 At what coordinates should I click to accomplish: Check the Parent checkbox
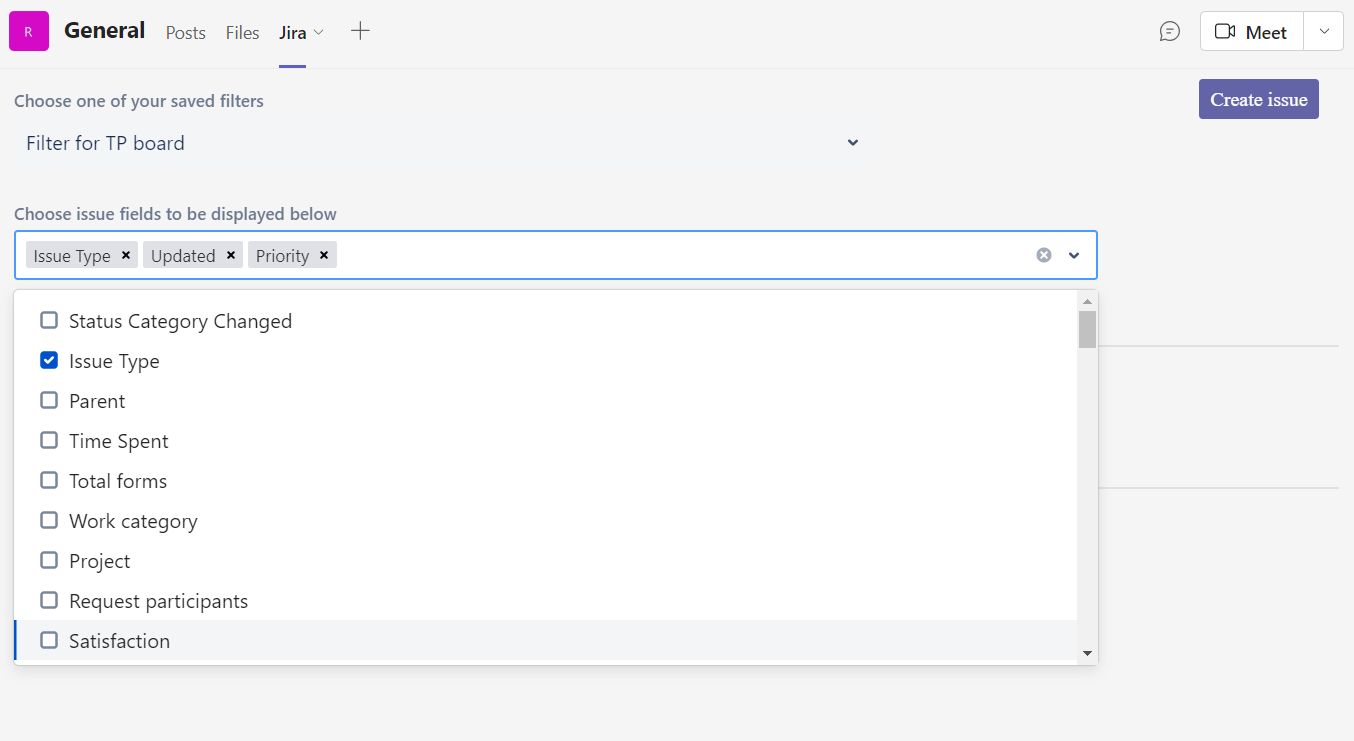click(48, 400)
